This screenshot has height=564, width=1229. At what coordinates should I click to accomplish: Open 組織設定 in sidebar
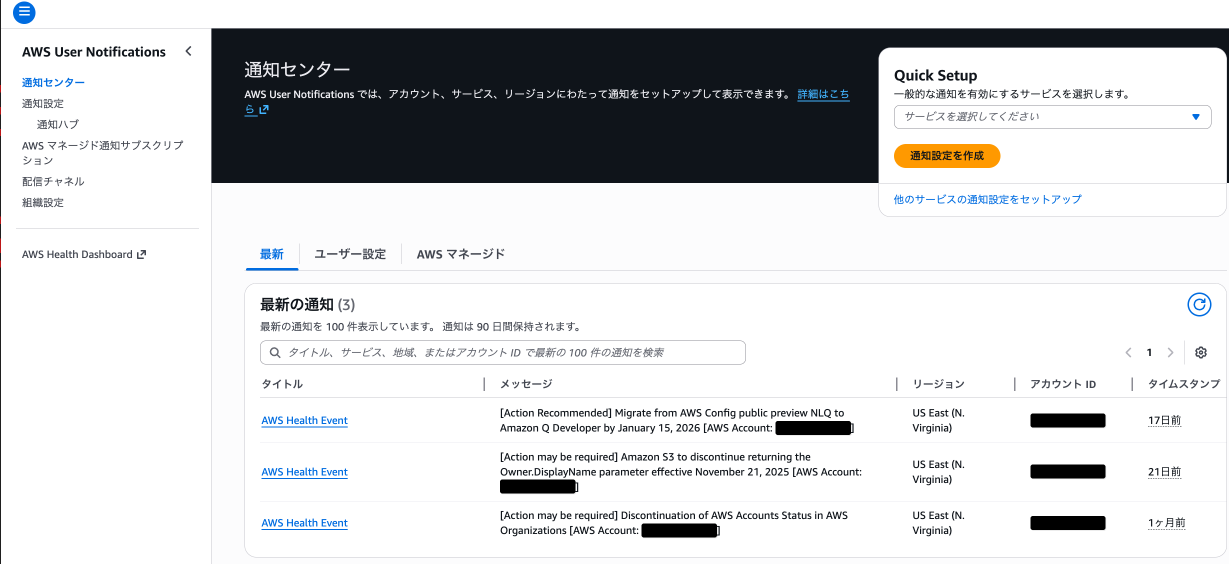click(43, 202)
